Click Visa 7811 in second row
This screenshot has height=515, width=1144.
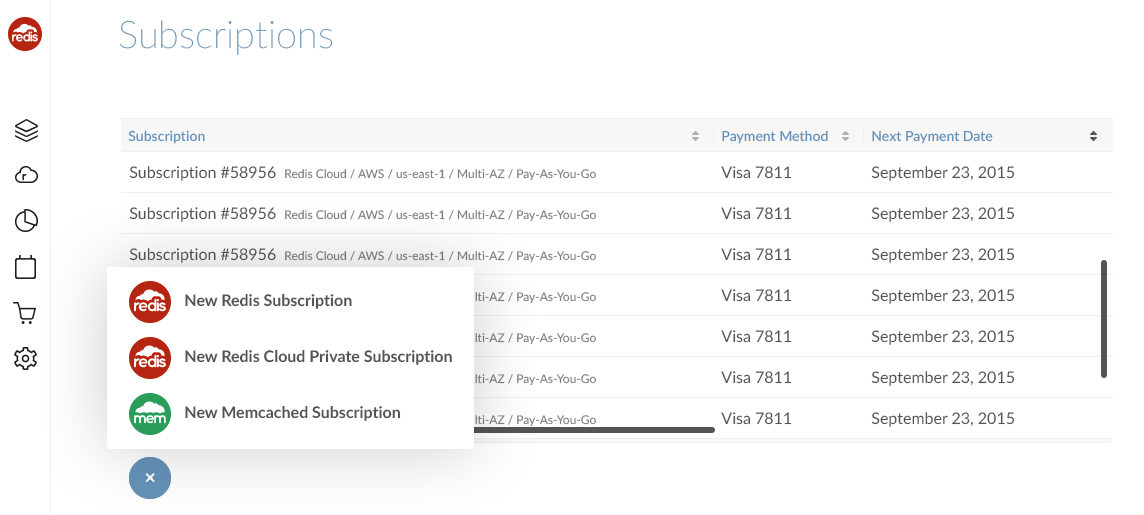756,214
